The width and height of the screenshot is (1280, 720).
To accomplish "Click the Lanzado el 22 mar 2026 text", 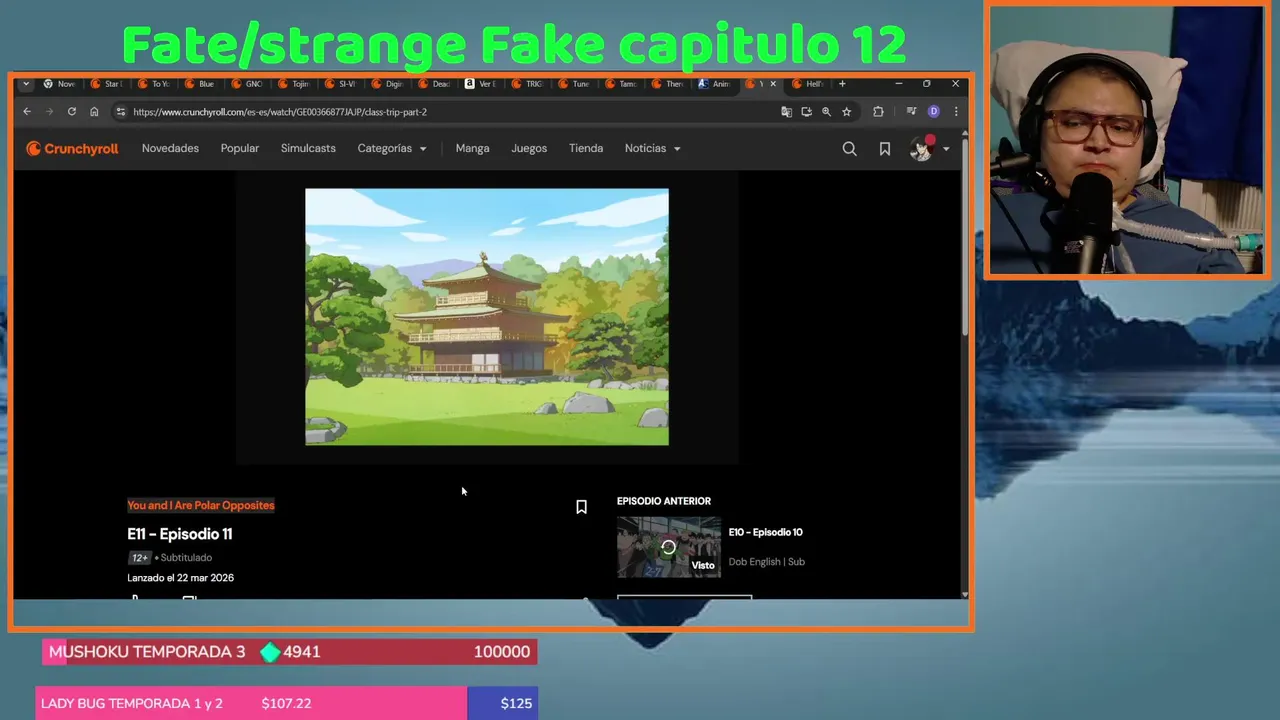I will 181,578.
